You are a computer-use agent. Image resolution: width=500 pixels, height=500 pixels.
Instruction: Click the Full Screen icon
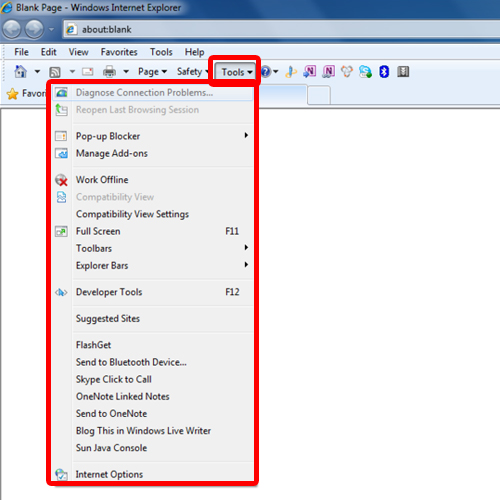(x=61, y=231)
